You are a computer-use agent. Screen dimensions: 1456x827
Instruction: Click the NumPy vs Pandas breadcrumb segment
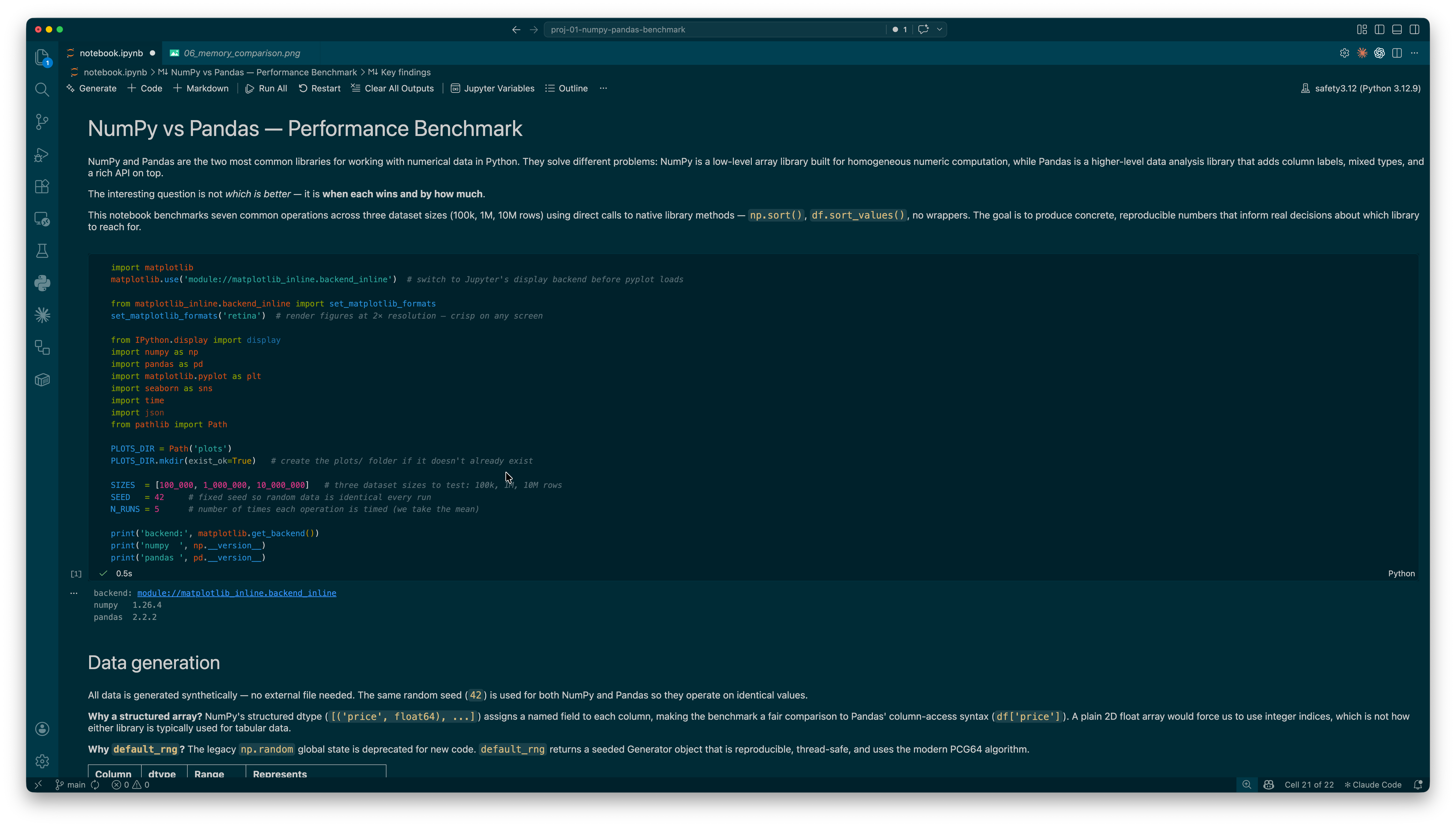click(264, 72)
